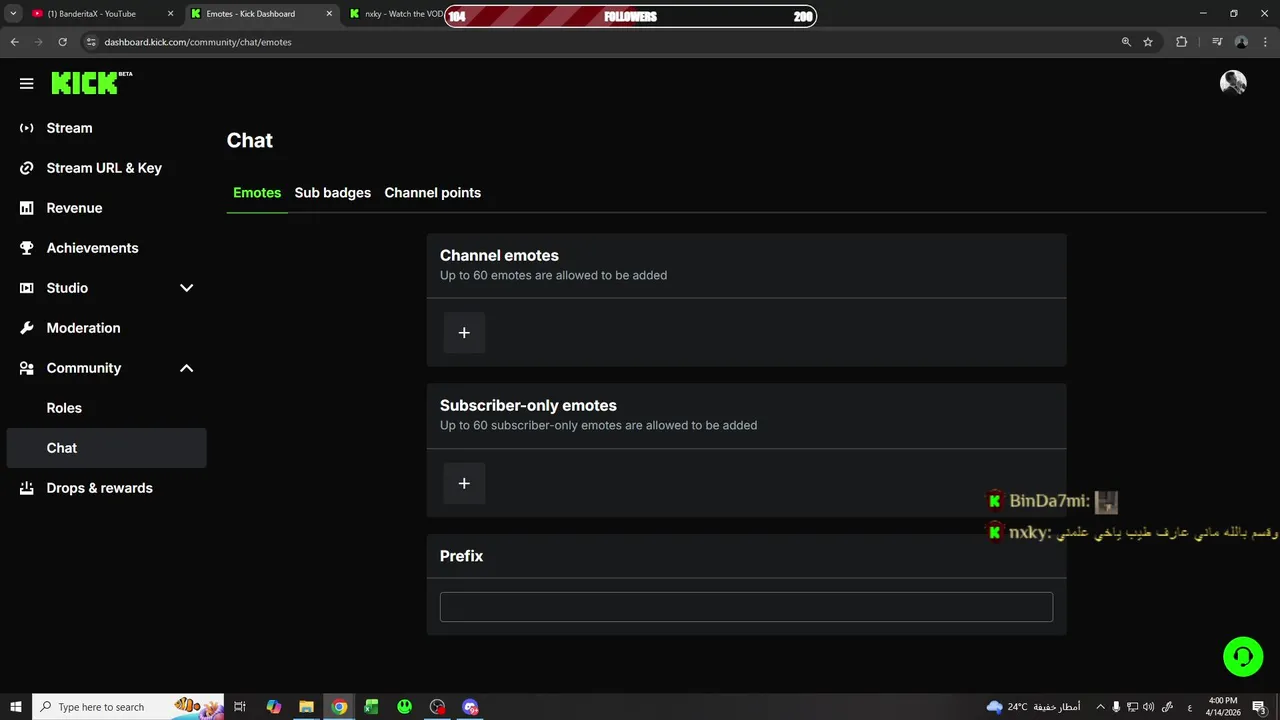
Task: Open the zoom magnifier in address bar
Action: point(1126,42)
